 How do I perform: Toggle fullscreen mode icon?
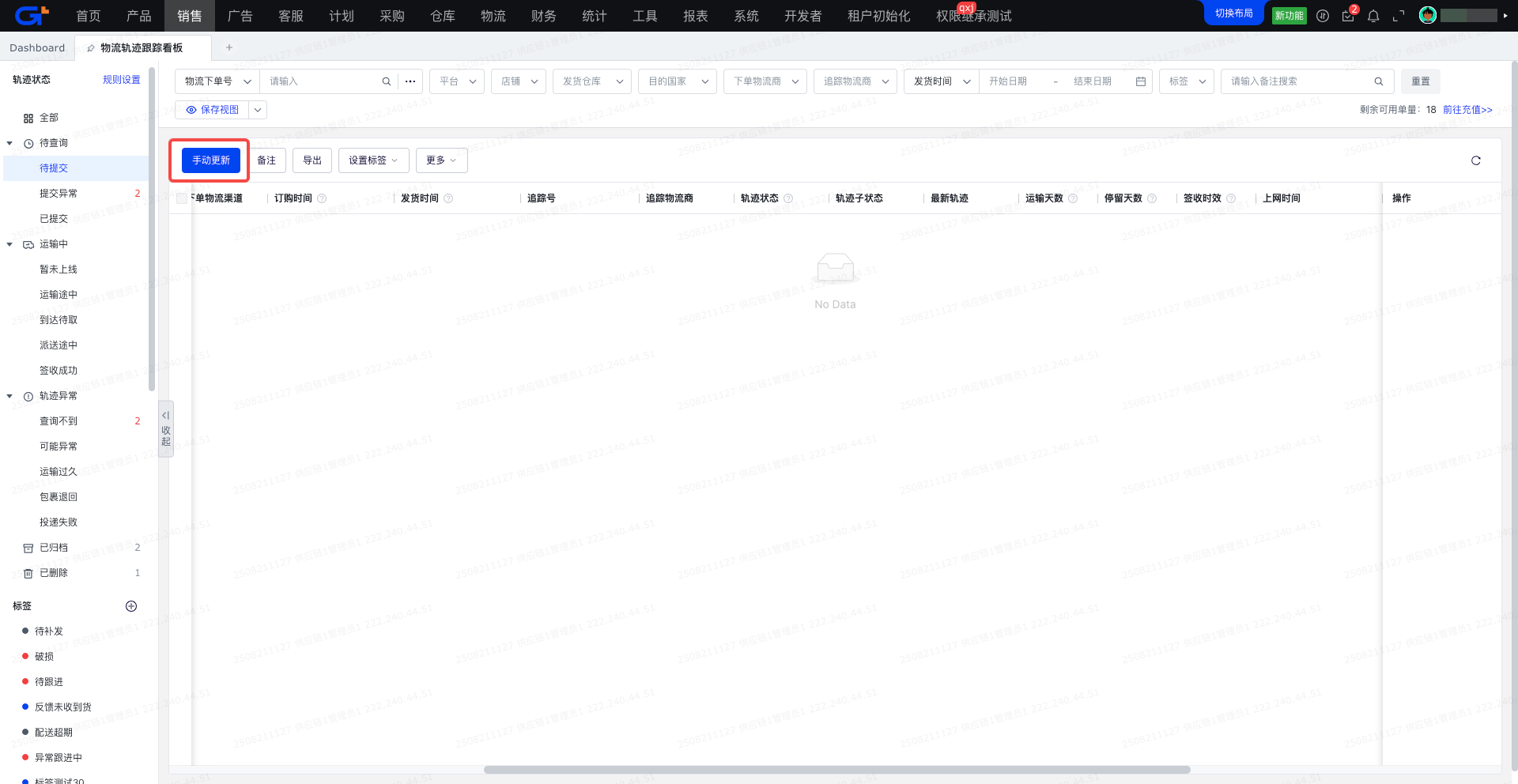click(1399, 16)
